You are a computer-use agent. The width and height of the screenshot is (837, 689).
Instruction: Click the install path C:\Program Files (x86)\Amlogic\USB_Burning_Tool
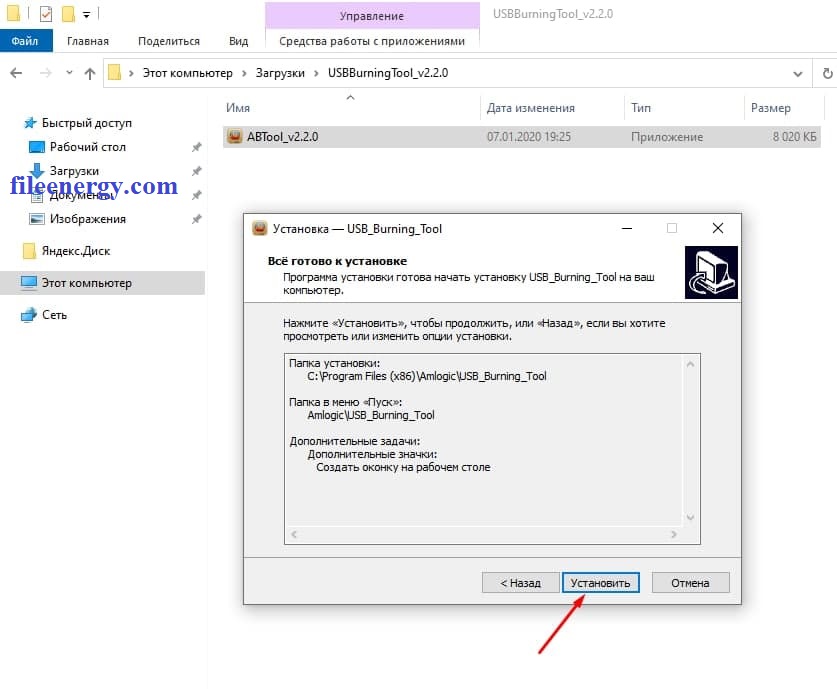427,376
